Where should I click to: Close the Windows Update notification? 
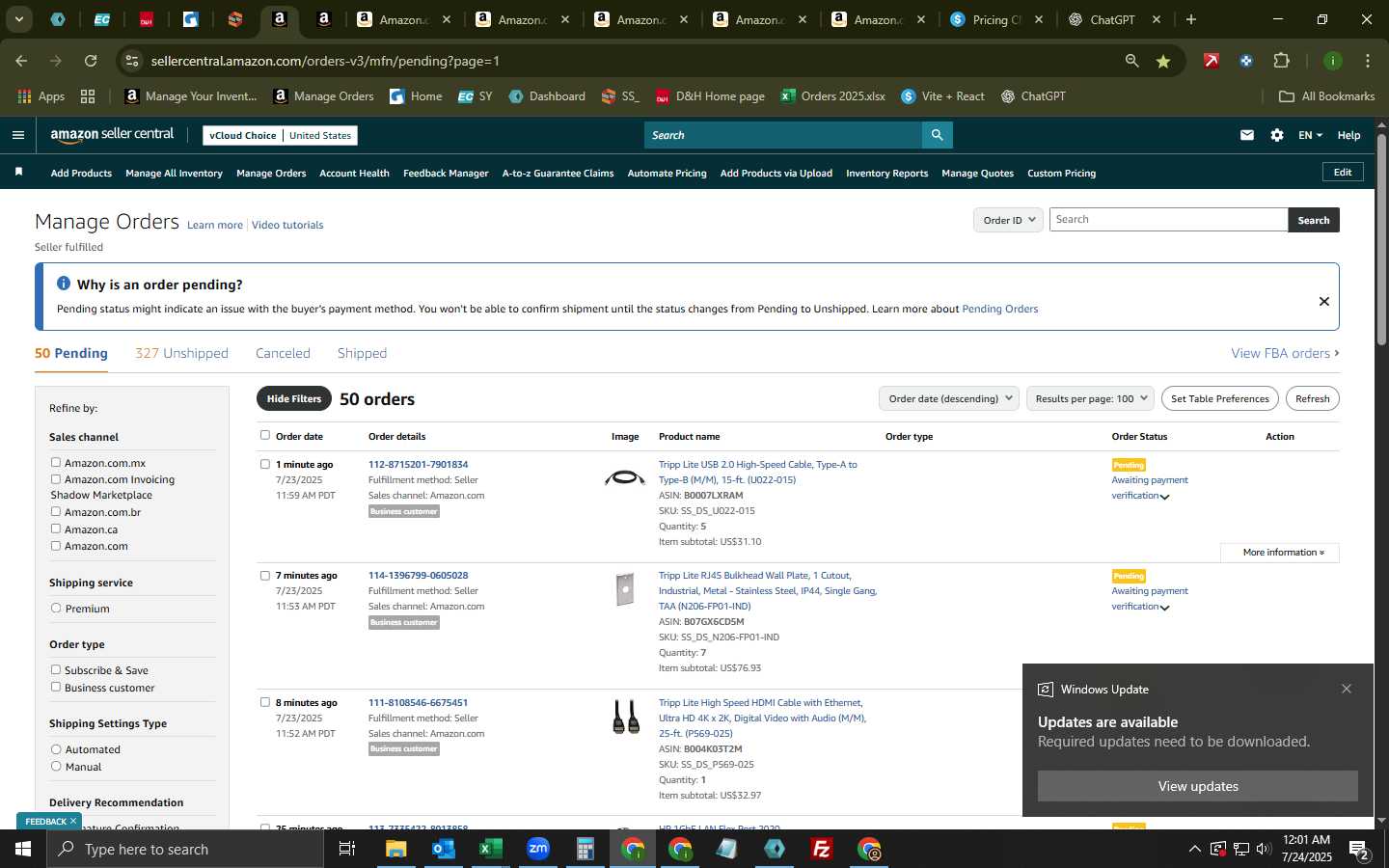1347,689
